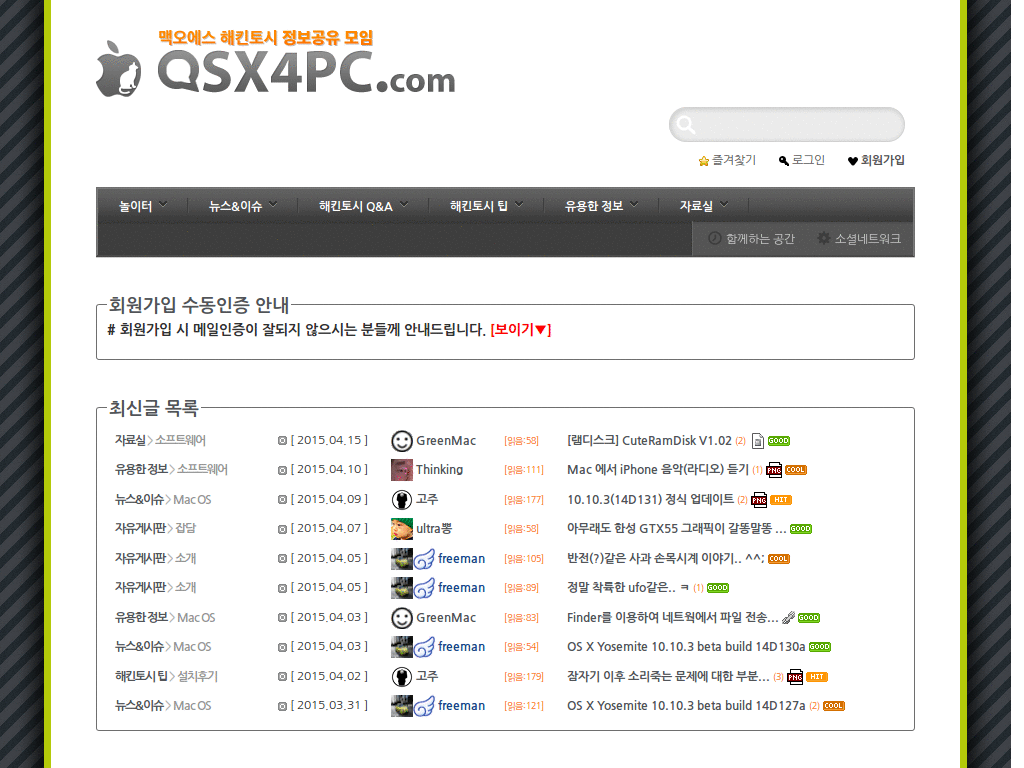Click the 즐겨찾기 link

coord(734,160)
